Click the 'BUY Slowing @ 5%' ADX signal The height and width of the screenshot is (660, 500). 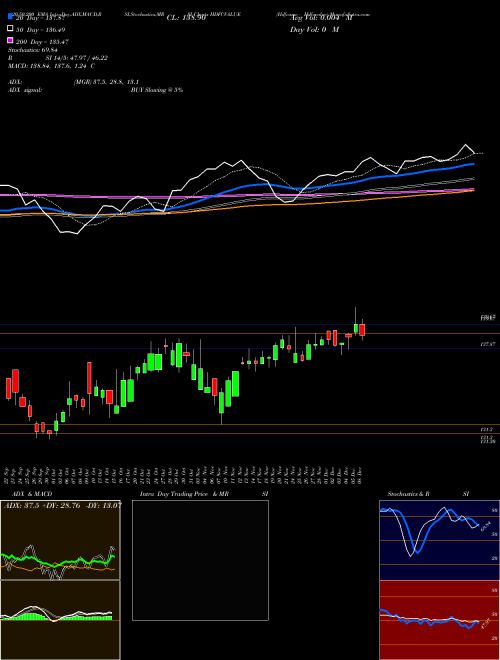point(157,90)
